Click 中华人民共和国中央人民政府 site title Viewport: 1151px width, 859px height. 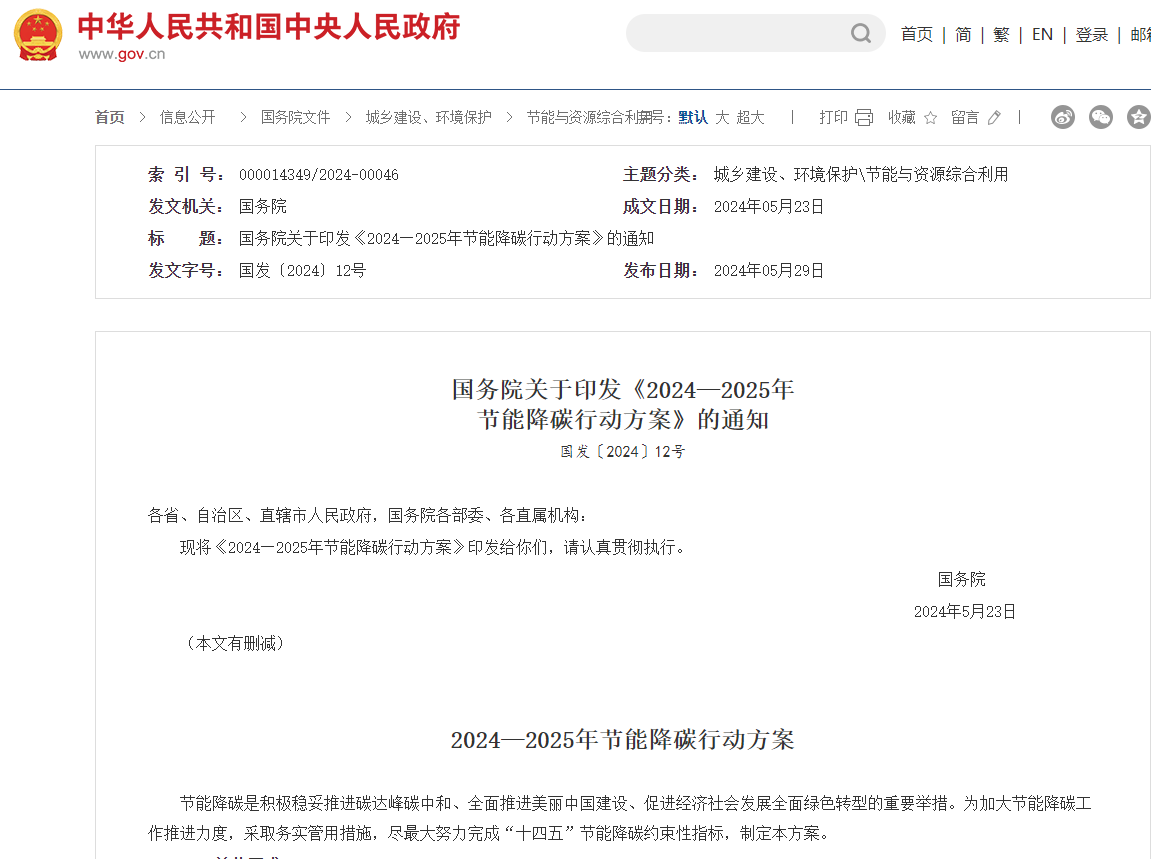[x=269, y=26]
